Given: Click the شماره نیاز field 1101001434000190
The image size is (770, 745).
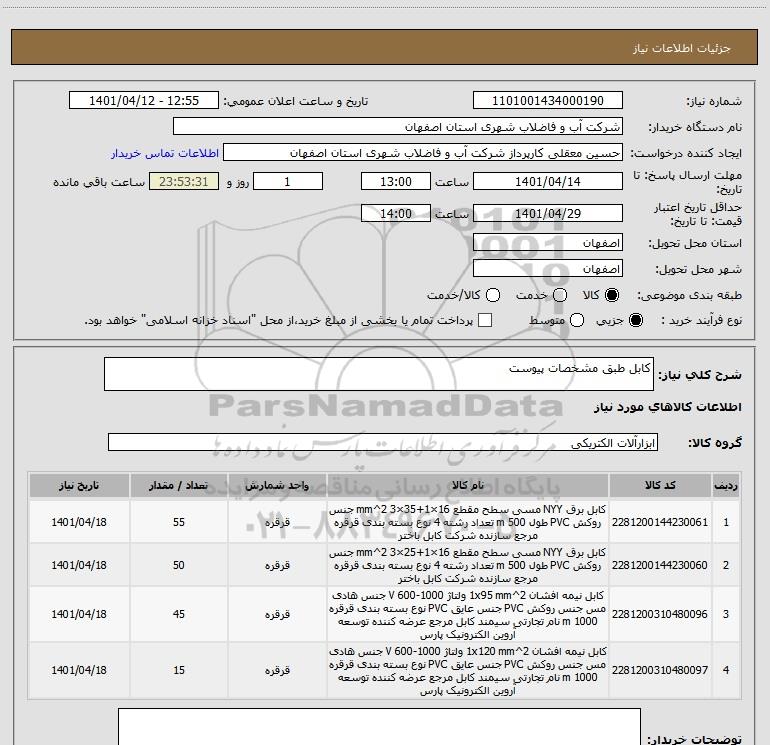Looking at the screenshot, I should (x=548, y=101).
